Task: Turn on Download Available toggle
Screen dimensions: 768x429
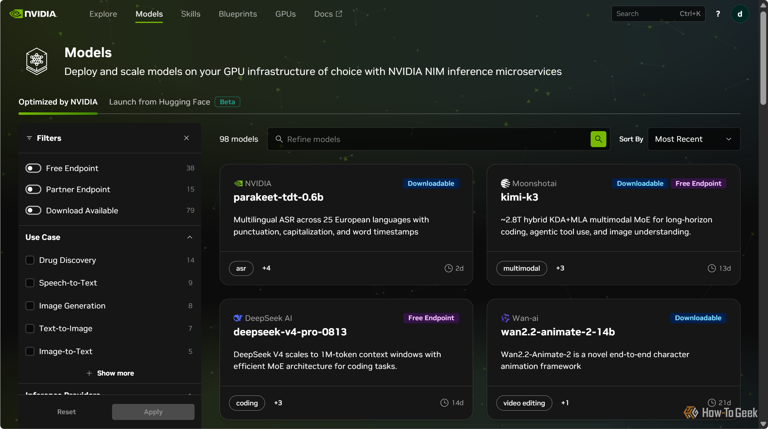Action: [33, 211]
